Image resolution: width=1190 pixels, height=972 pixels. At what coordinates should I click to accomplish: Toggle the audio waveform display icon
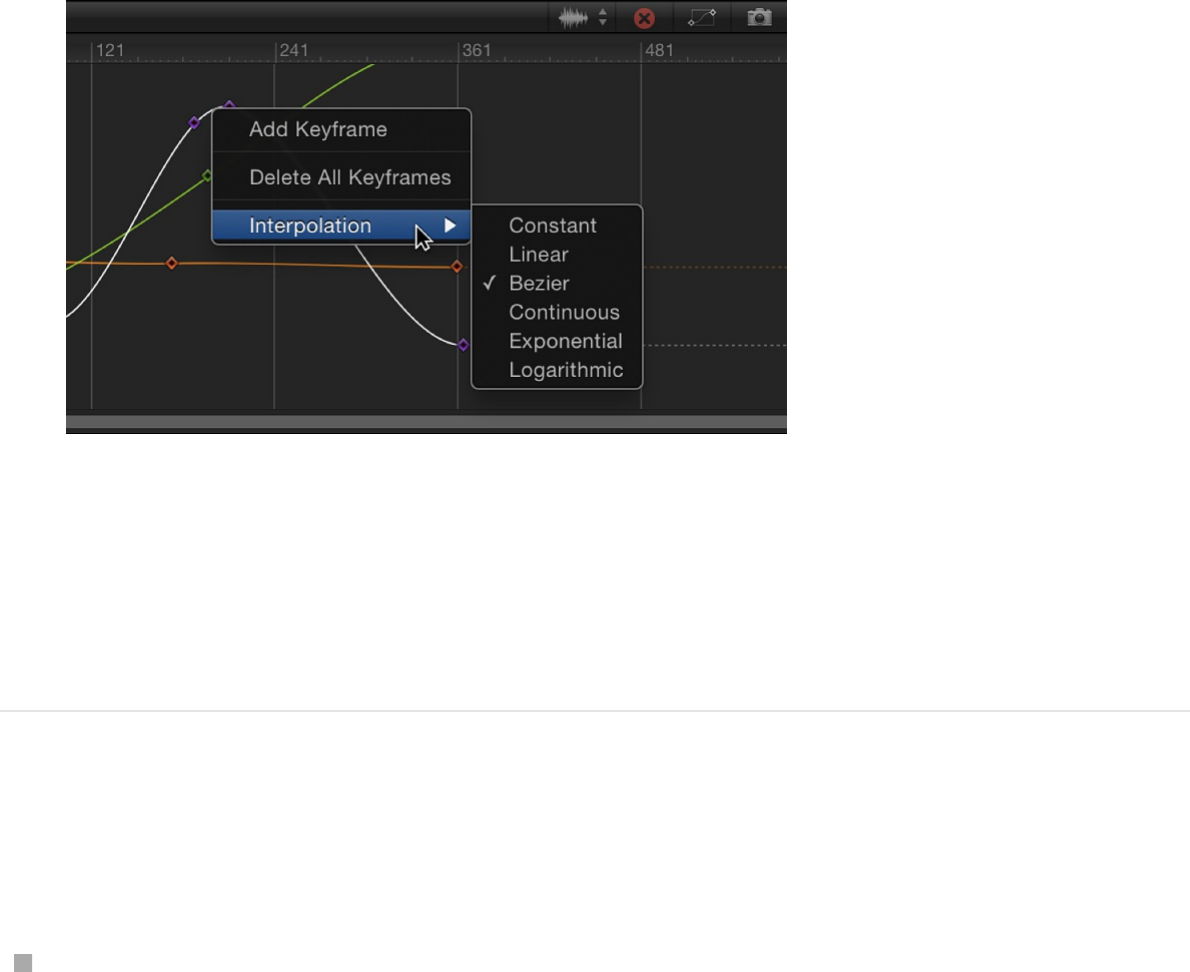click(573, 17)
